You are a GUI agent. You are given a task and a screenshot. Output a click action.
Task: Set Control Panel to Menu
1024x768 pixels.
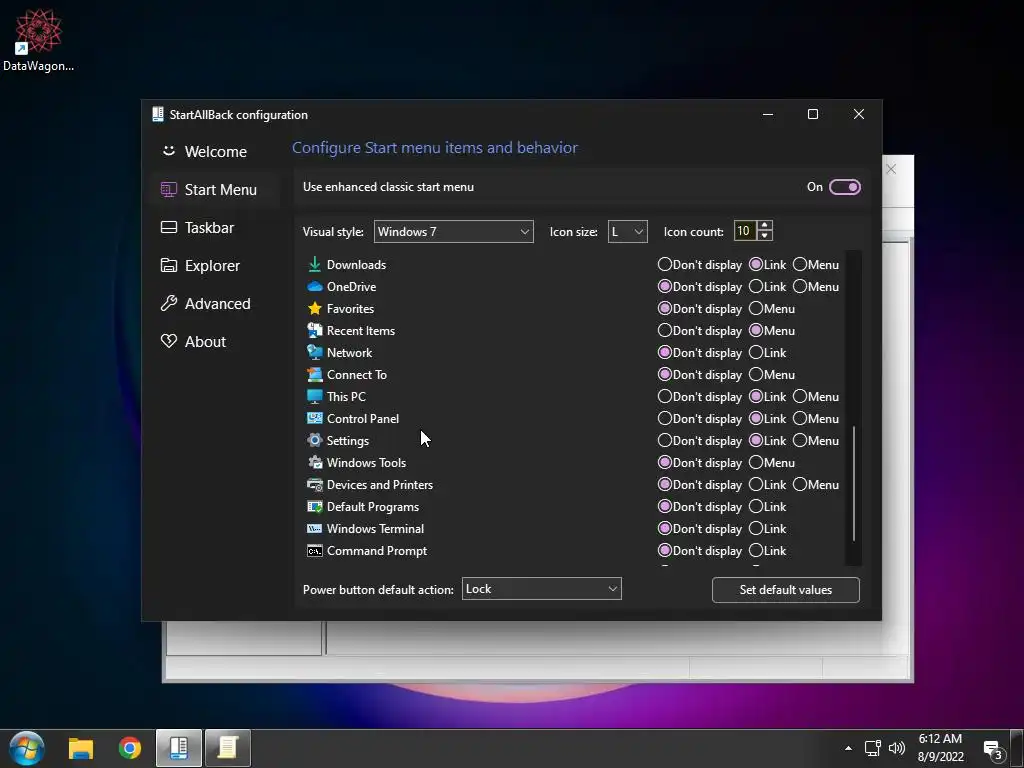click(816, 419)
